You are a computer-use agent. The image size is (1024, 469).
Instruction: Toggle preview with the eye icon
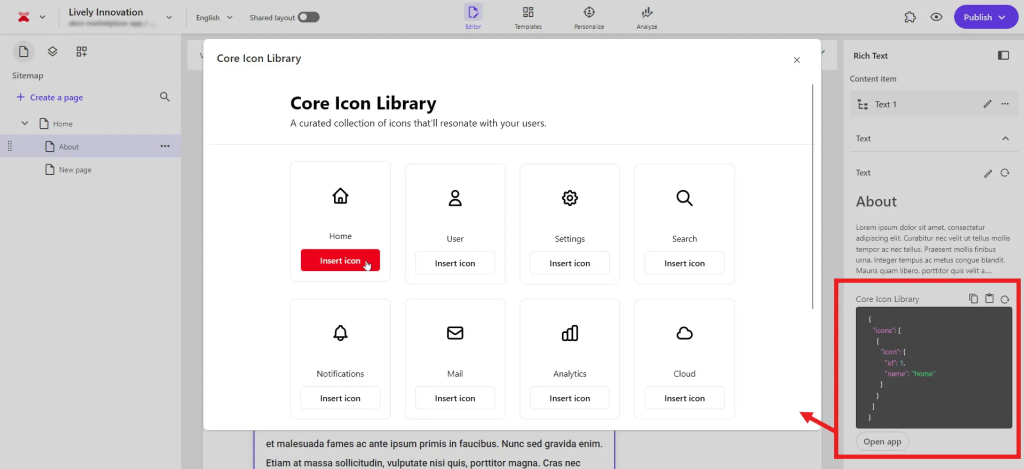click(x=937, y=17)
